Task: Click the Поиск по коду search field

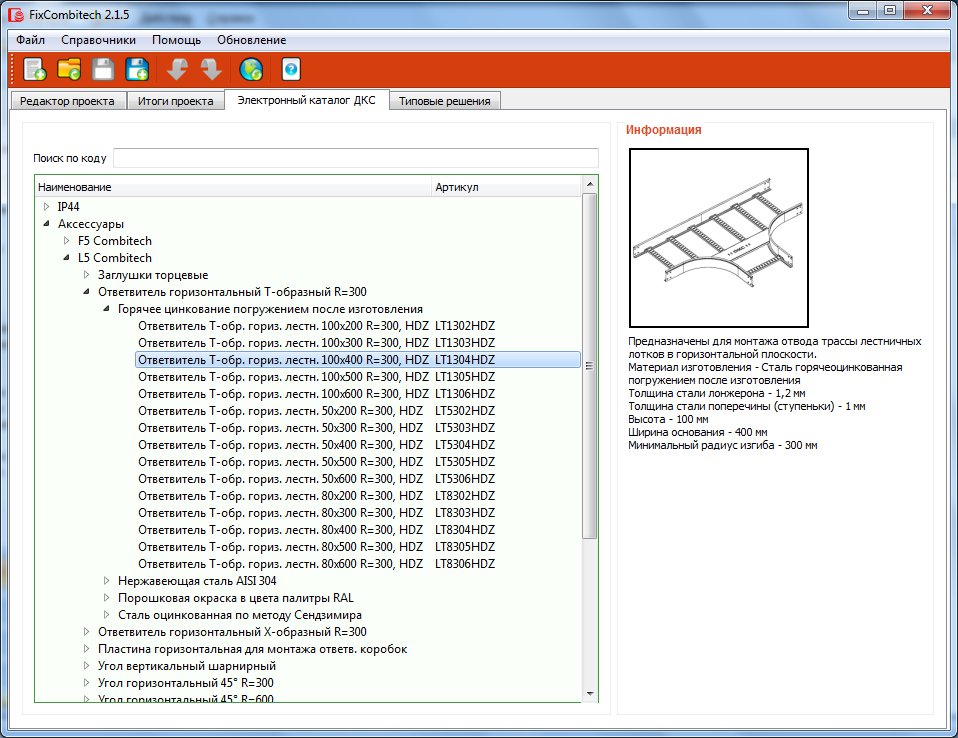Action: [355, 158]
